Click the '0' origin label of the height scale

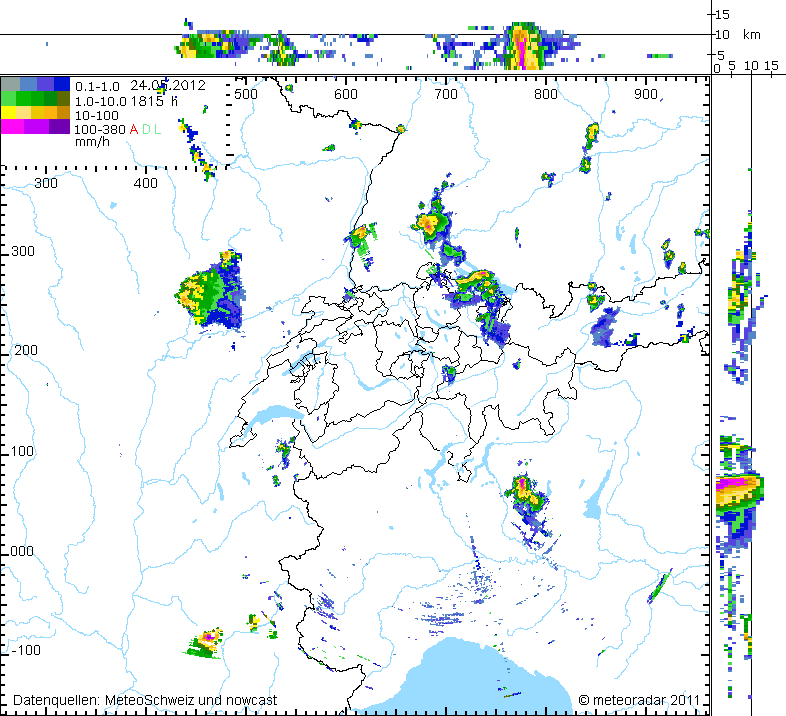coord(717,69)
